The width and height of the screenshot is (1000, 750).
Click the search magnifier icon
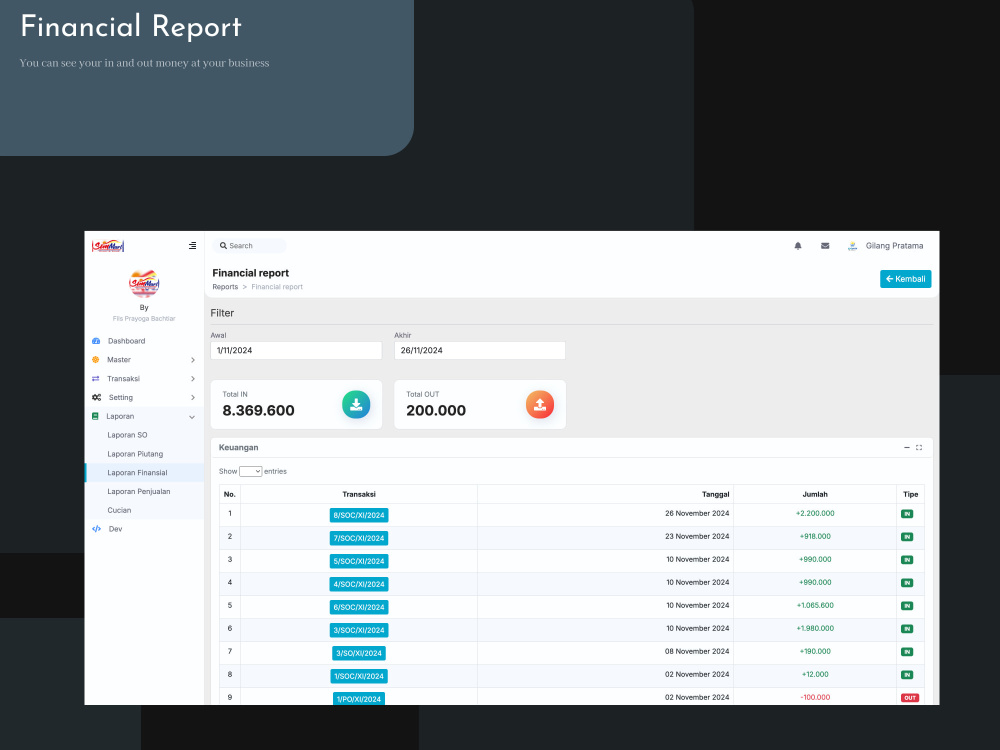pos(223,246)
